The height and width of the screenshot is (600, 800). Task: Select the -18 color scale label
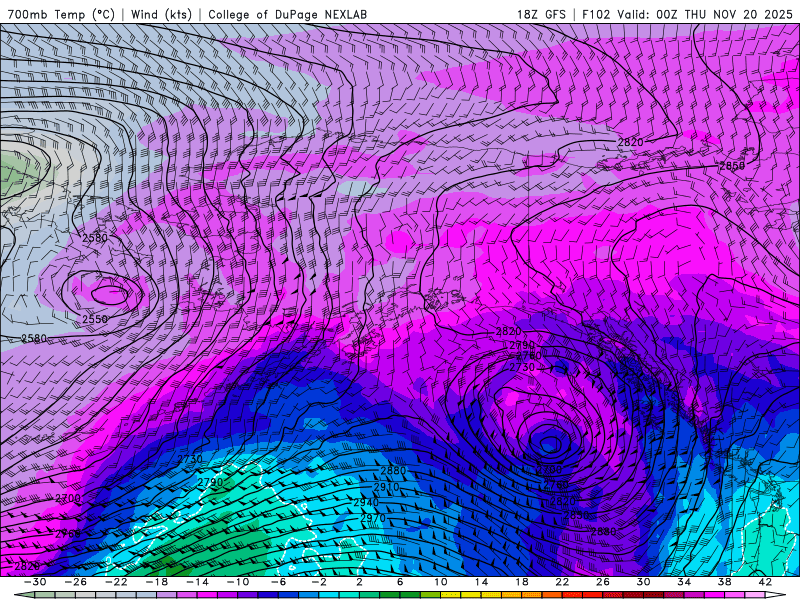157,582
